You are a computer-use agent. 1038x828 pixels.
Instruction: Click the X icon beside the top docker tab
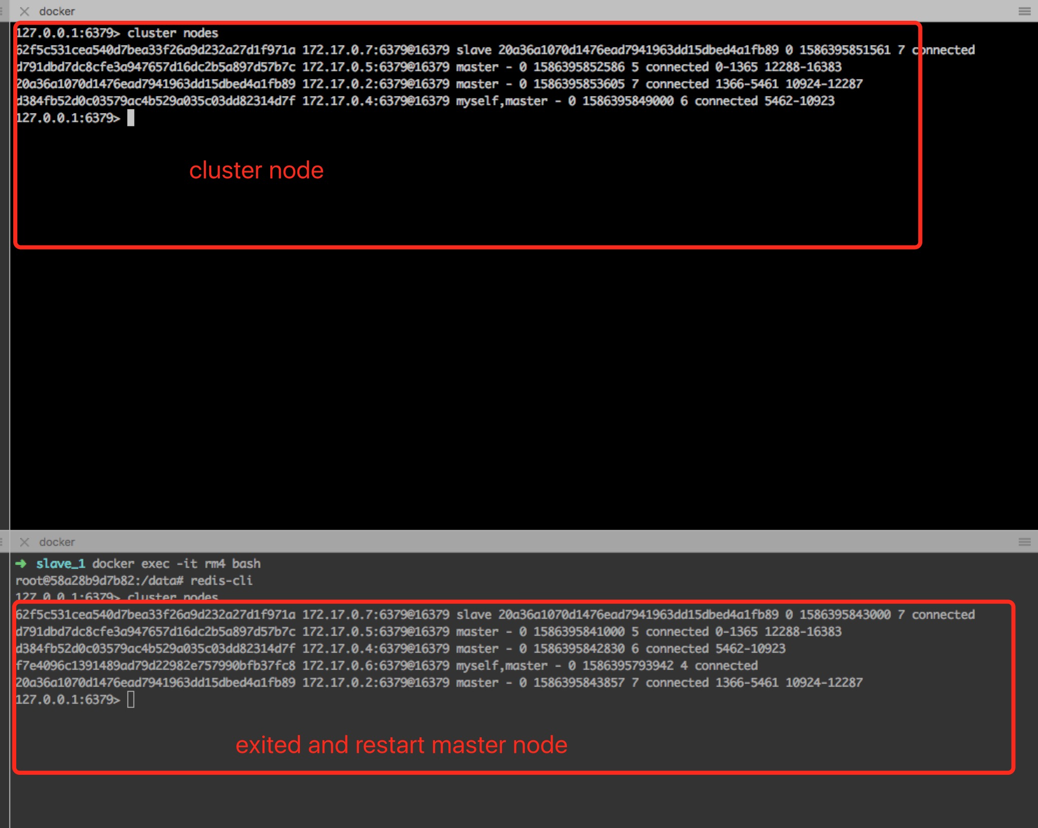point(23,11)
